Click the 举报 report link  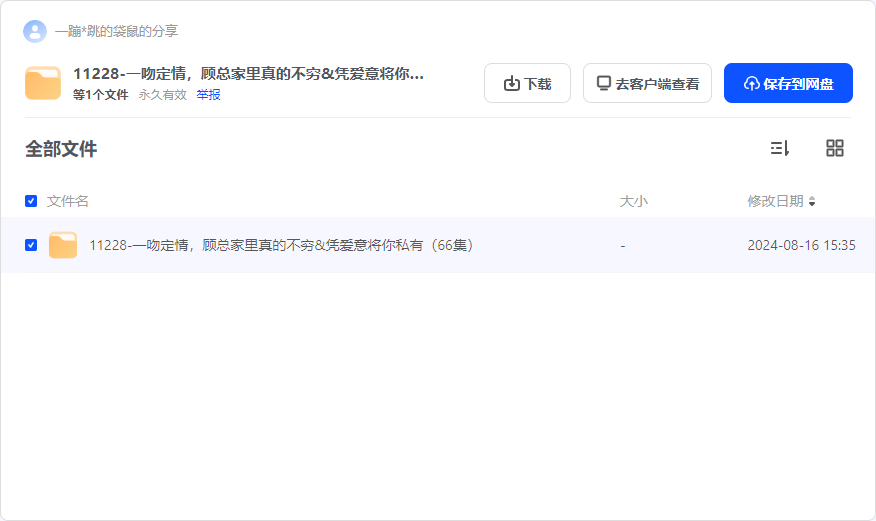point(208,95)
